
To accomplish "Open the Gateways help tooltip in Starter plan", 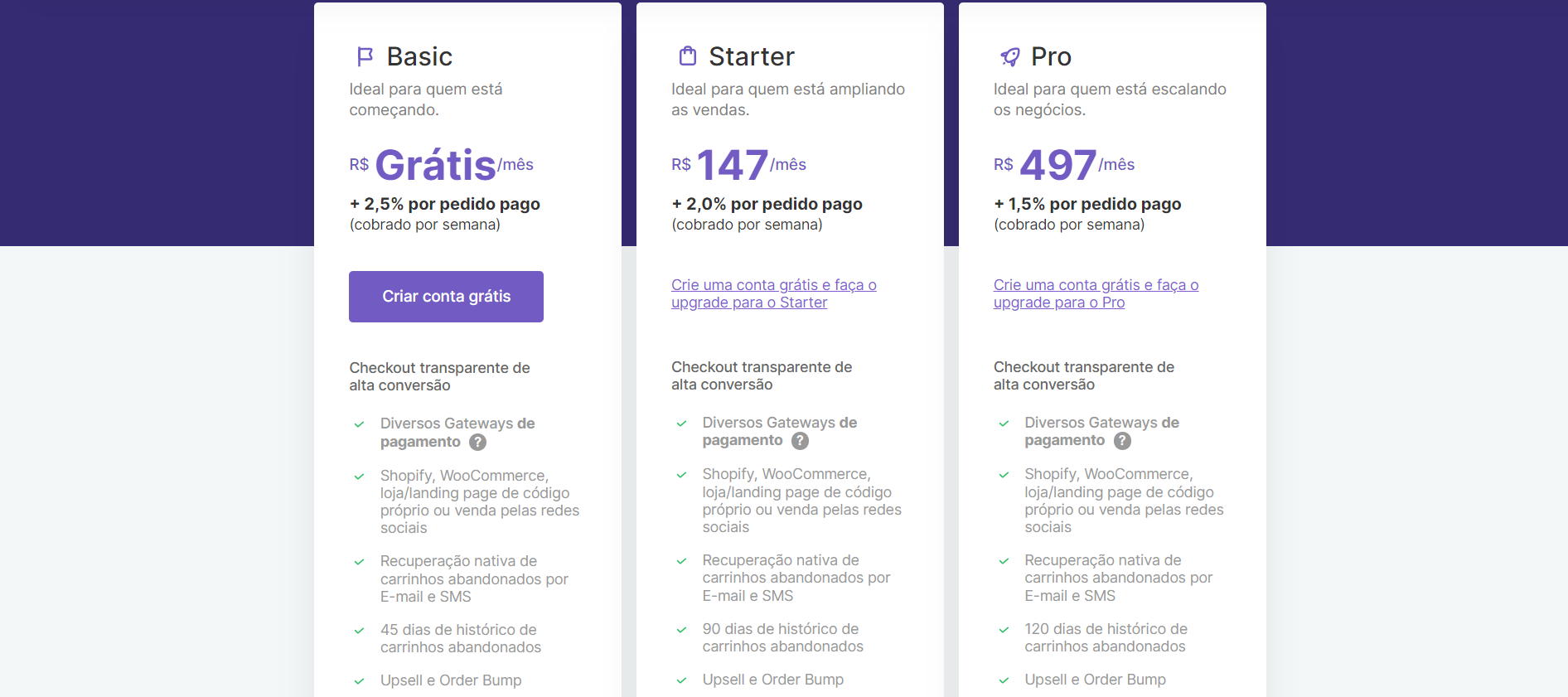I will (x=799, y=441).
